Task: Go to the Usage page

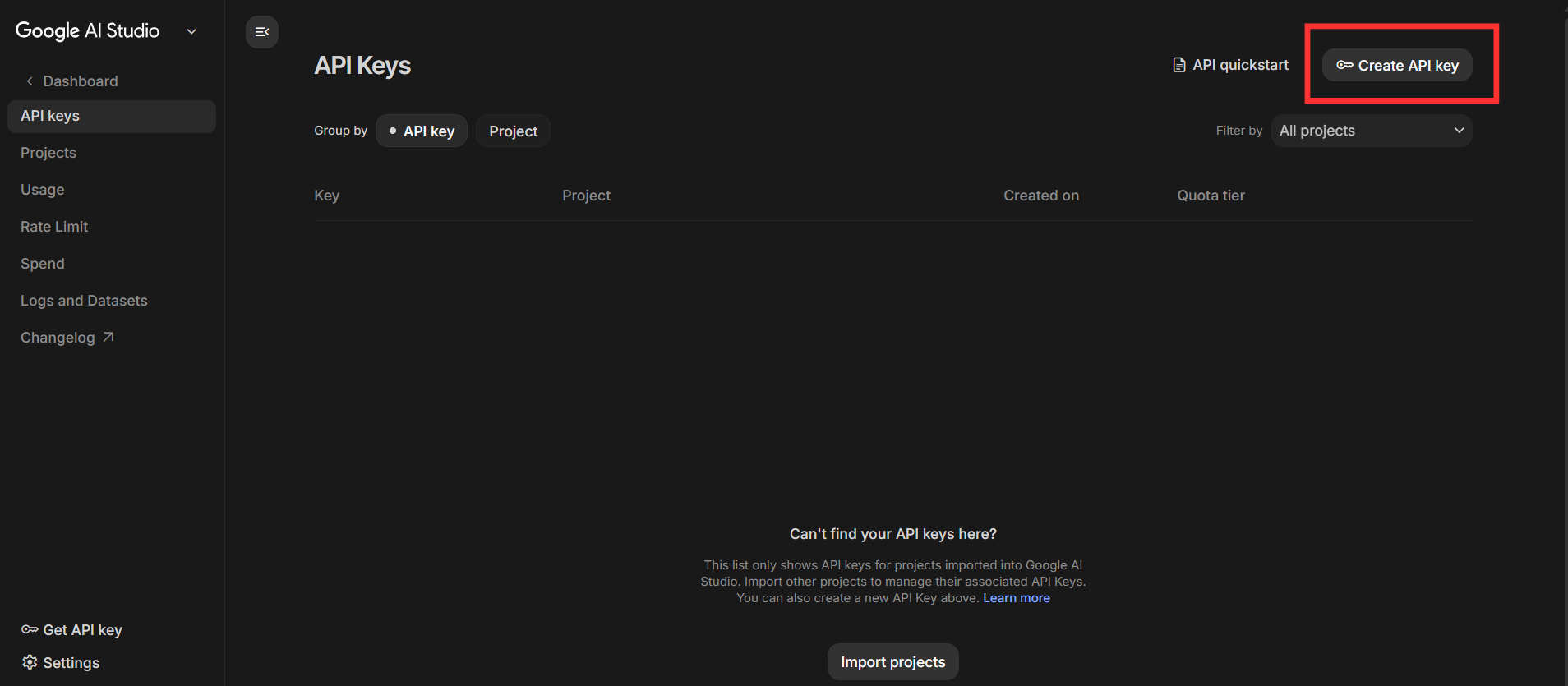Action: 43,190
